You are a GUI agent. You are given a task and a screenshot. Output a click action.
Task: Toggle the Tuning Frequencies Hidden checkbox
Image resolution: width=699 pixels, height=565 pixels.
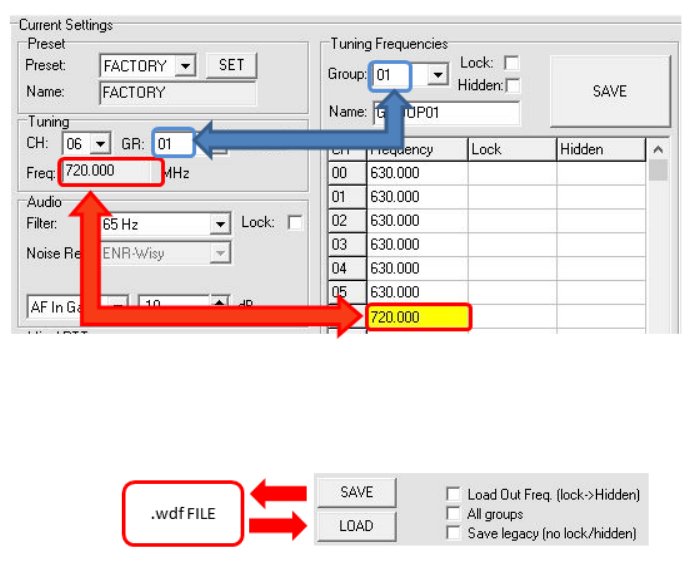point(513,85)
